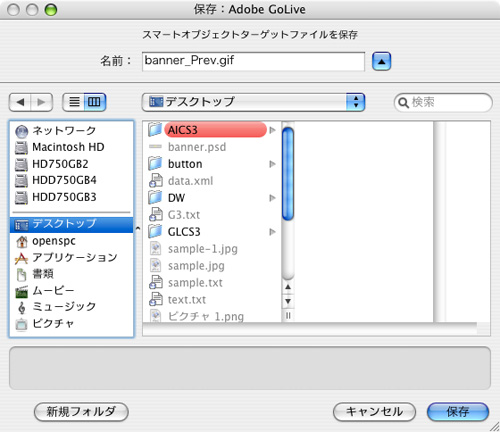Select the ネットワーク sidebar icon

coord(22,131)
